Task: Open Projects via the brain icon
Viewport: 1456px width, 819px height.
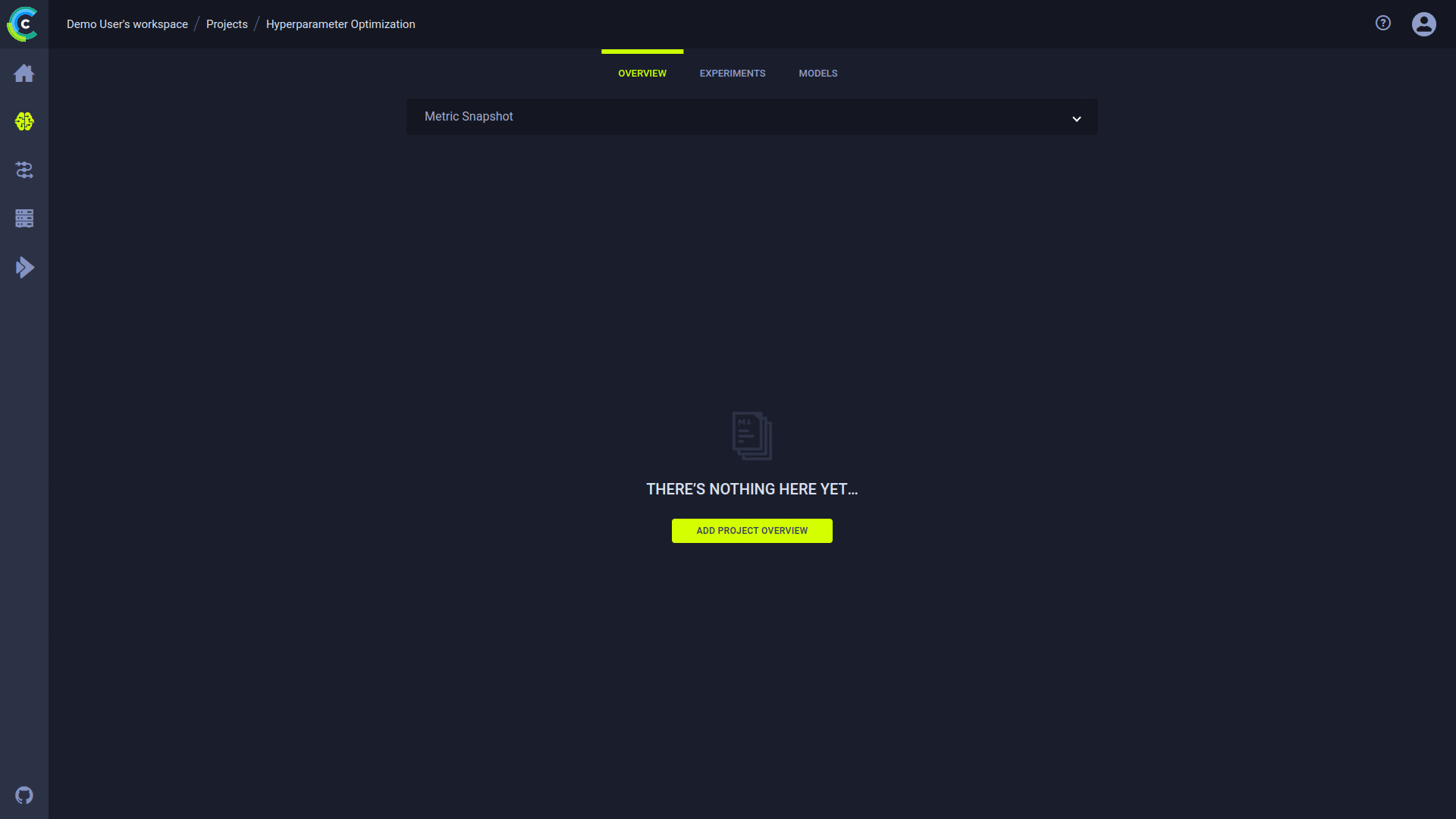Action: (24, 121)
